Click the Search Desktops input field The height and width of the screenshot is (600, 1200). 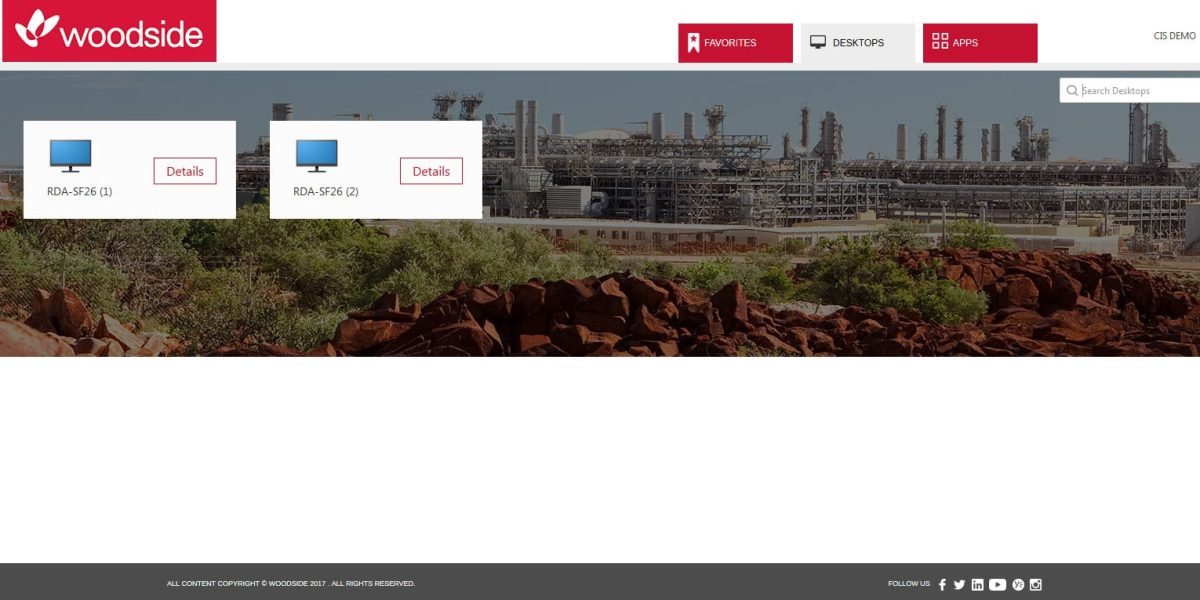click(1130, 90)
